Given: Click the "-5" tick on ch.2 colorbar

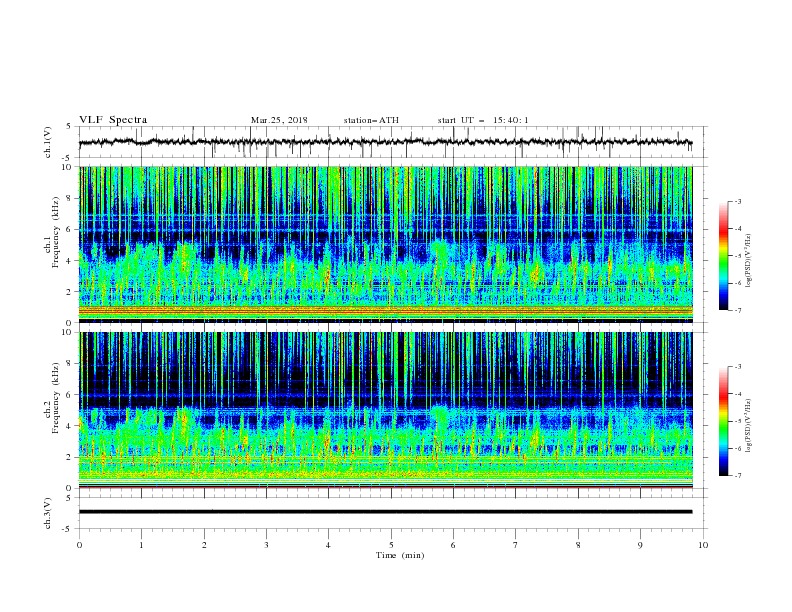Looking at the screenshot, I should coord(737,421).
